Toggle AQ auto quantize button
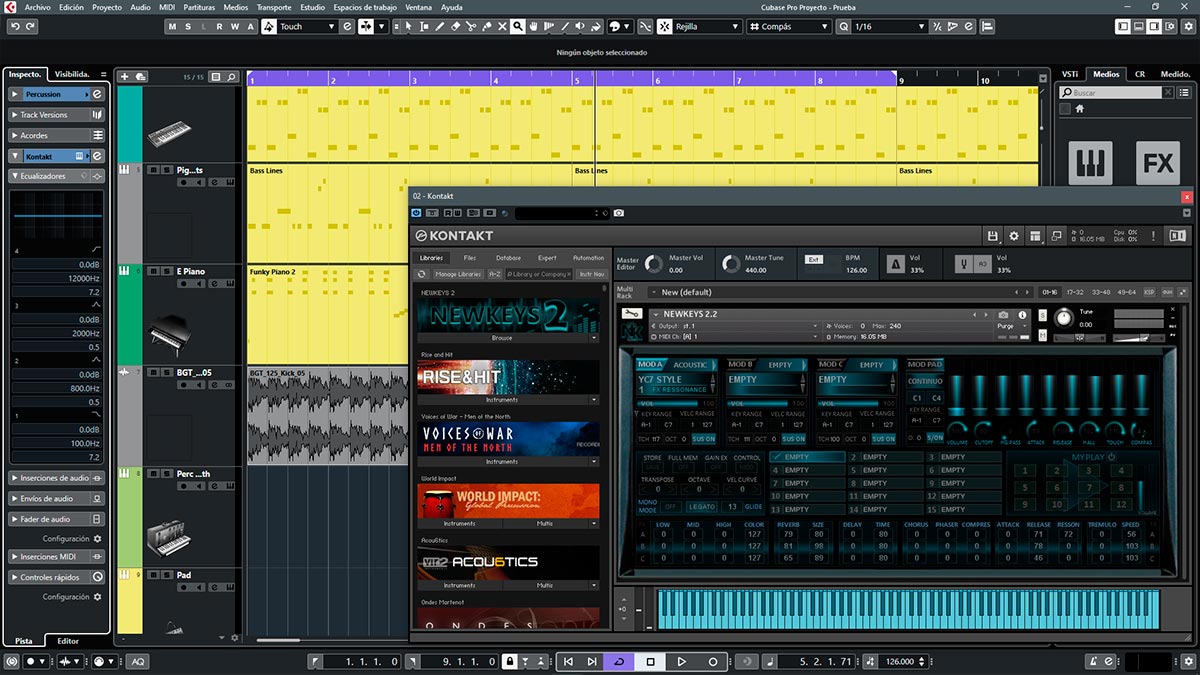Screen dimensions: 1200x675 [137, 661]
